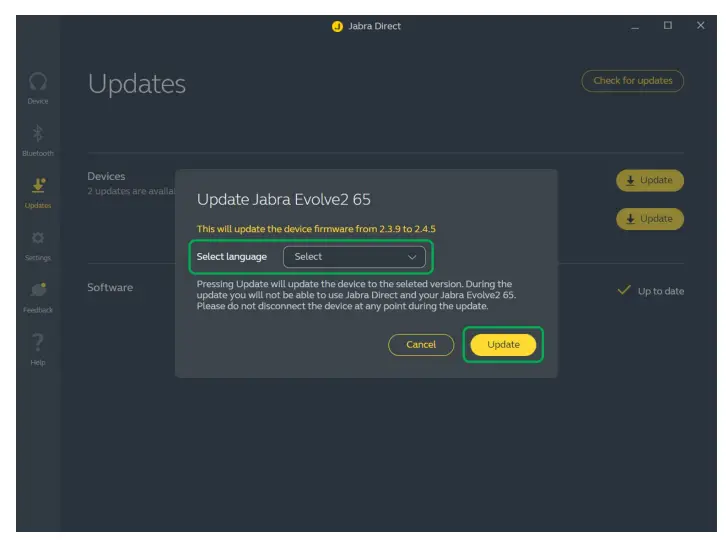Maximize the Jabra Direct window

tap(668, 25)
